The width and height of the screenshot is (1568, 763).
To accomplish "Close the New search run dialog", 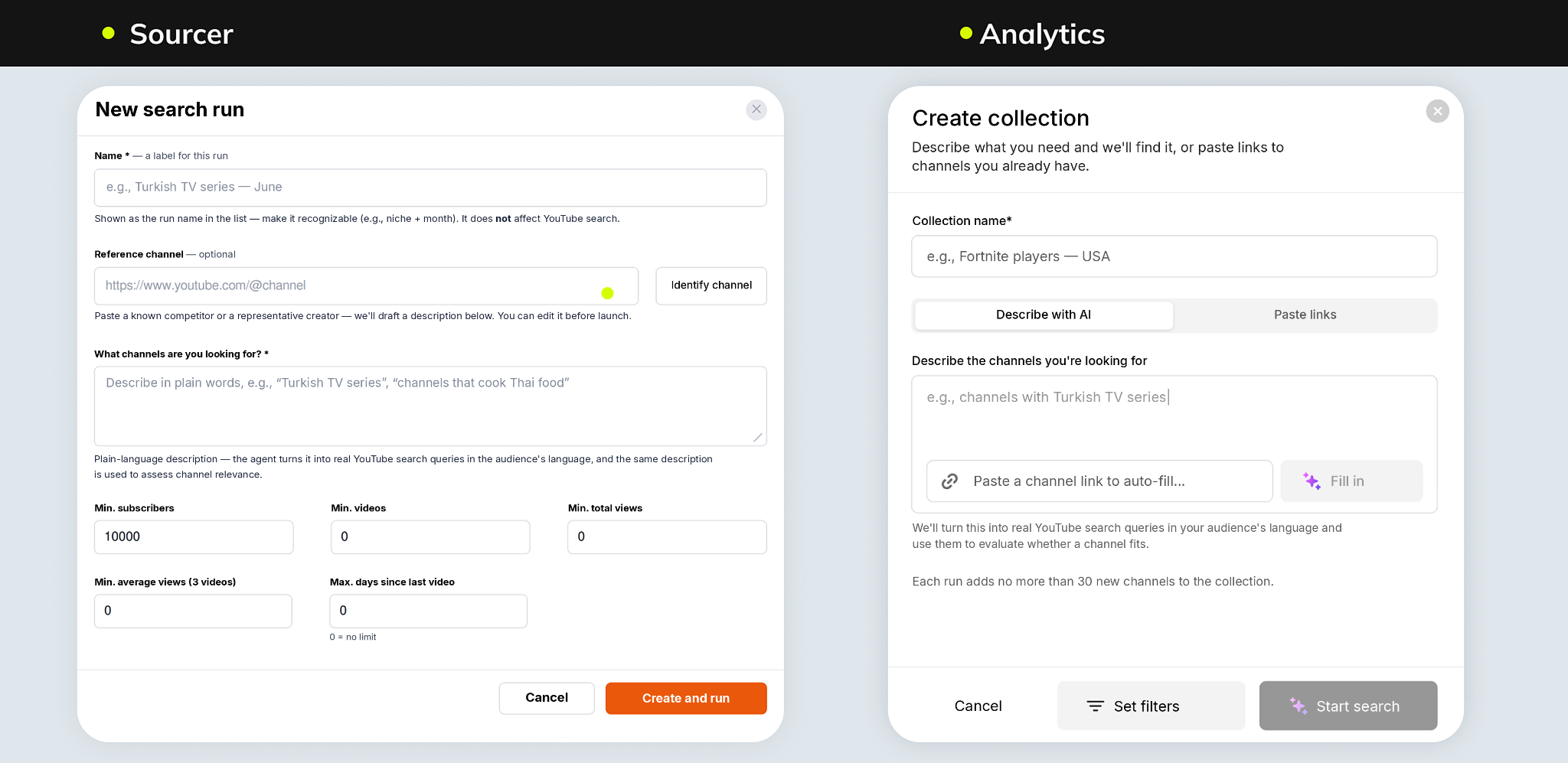I will point(756,109).
